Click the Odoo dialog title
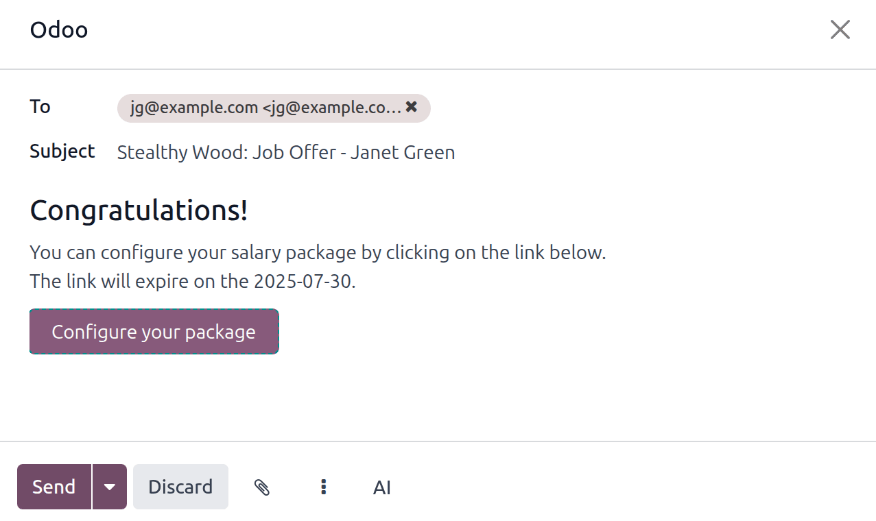 pyautogui.click(x=59, y=30)
